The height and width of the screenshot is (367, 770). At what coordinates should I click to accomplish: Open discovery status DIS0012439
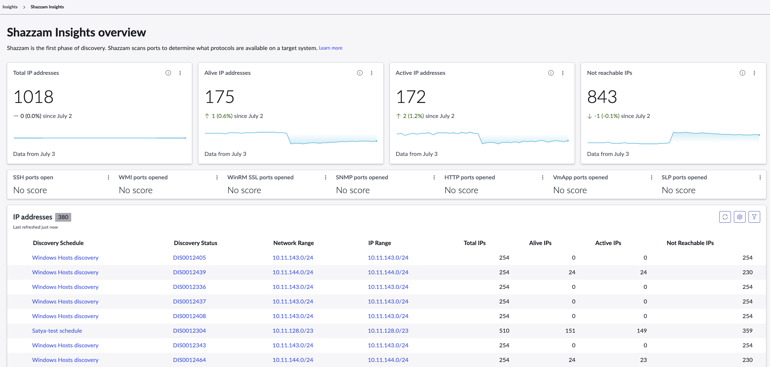tap(190, 272)
